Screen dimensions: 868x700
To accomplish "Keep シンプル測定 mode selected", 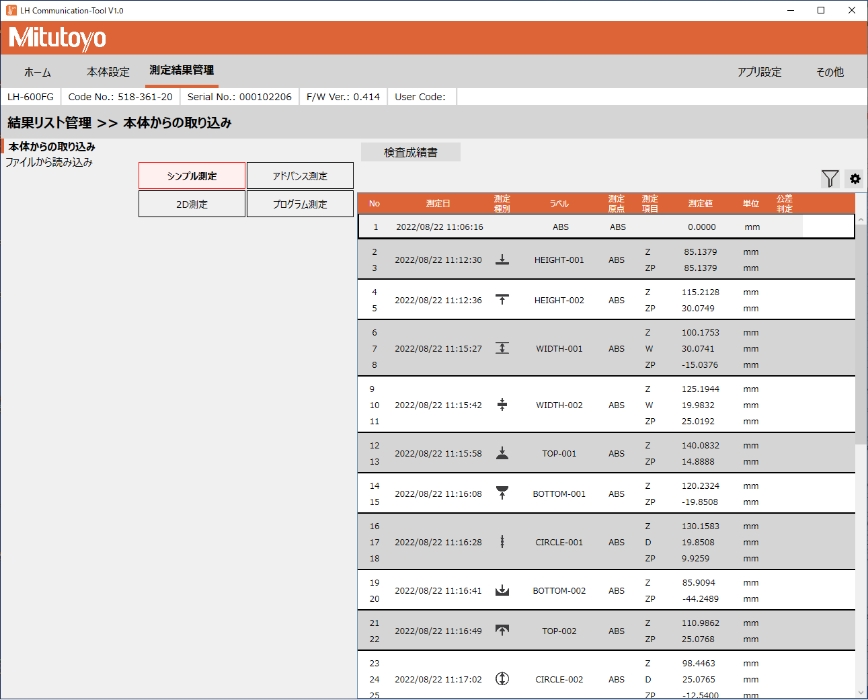I will pos(192,175).
